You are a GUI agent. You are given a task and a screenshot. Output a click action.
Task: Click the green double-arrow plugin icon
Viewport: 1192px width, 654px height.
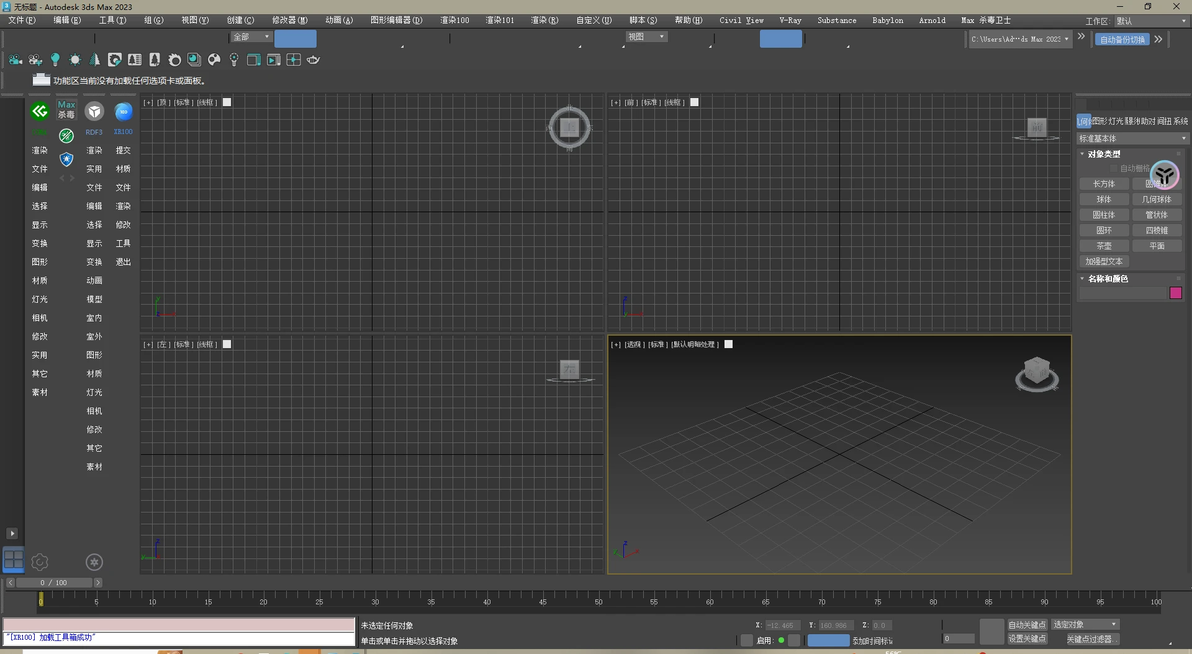(x=40, y=111)
